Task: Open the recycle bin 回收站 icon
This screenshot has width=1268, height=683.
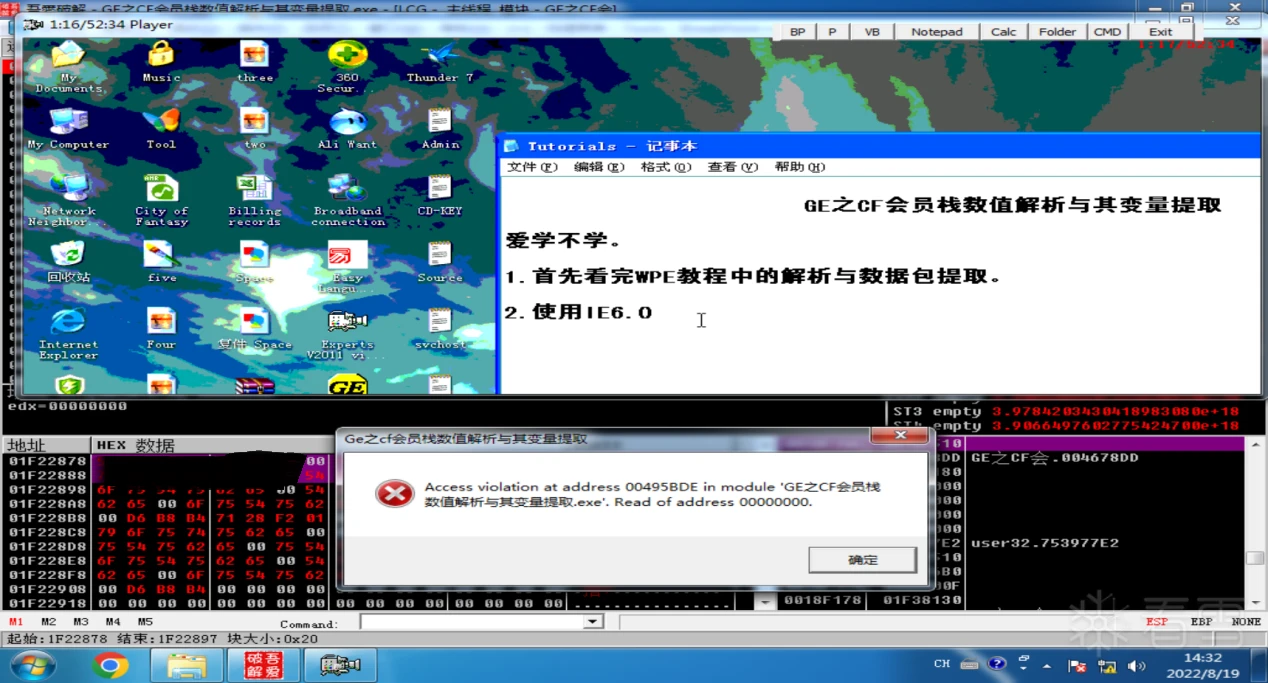Action: pos(68,262)
